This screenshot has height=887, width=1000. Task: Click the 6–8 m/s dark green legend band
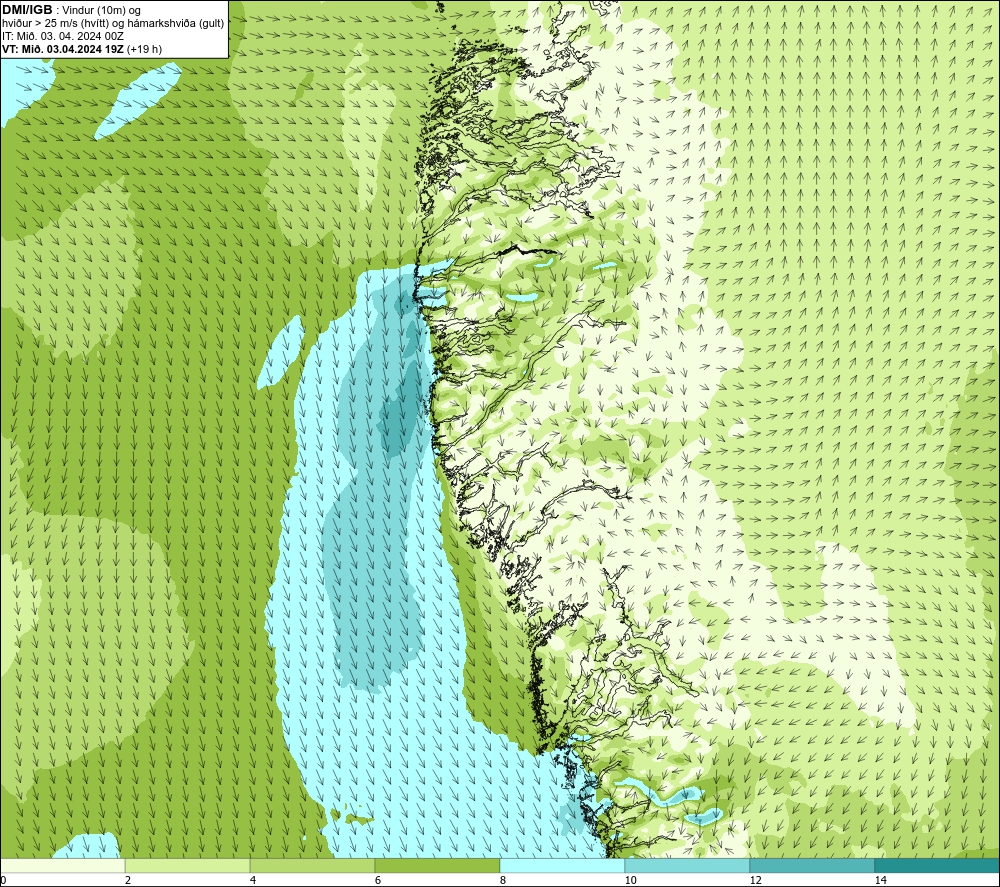click(438, 866)
